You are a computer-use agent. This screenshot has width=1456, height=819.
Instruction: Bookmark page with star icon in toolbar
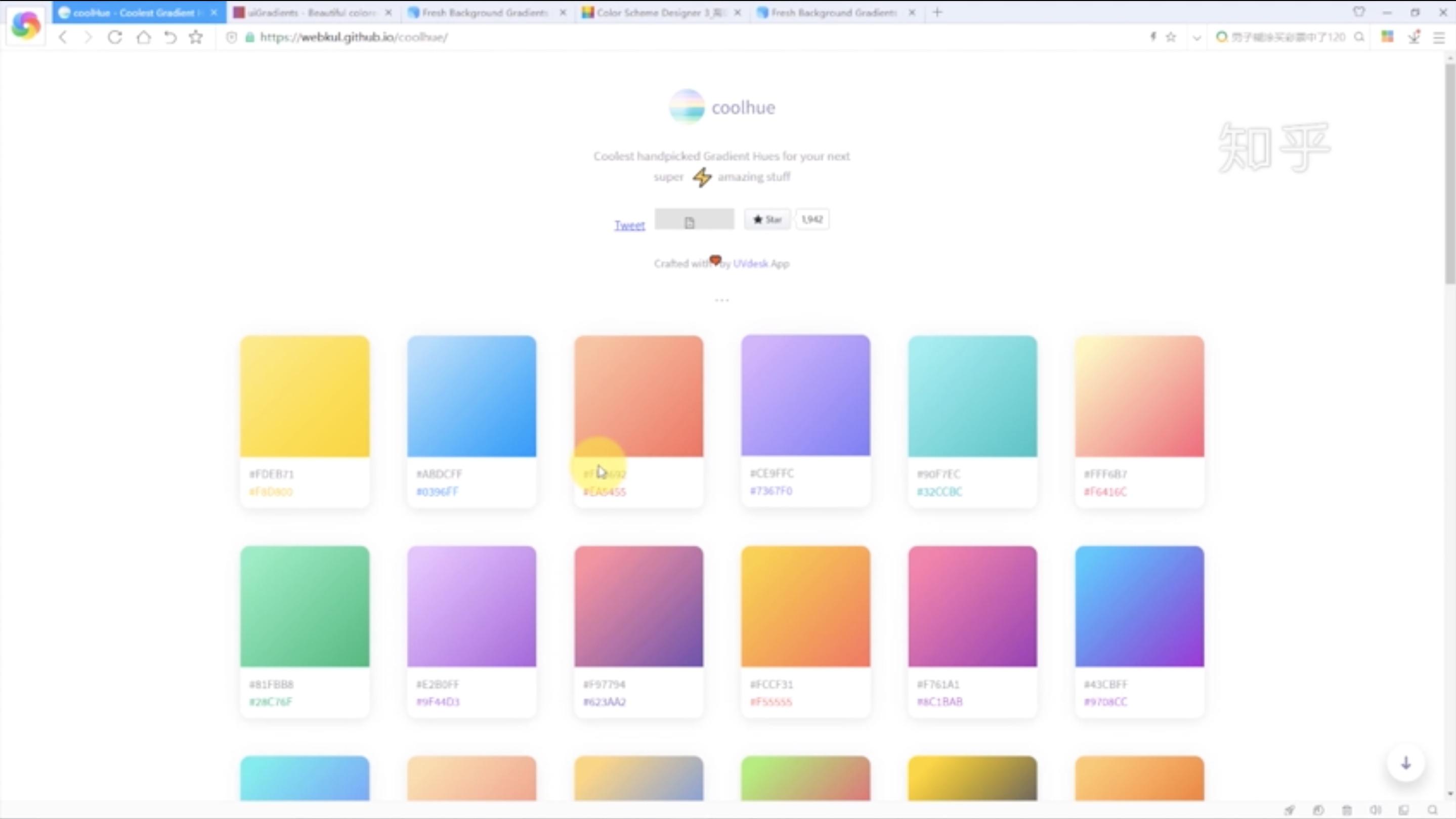point(196,37)
